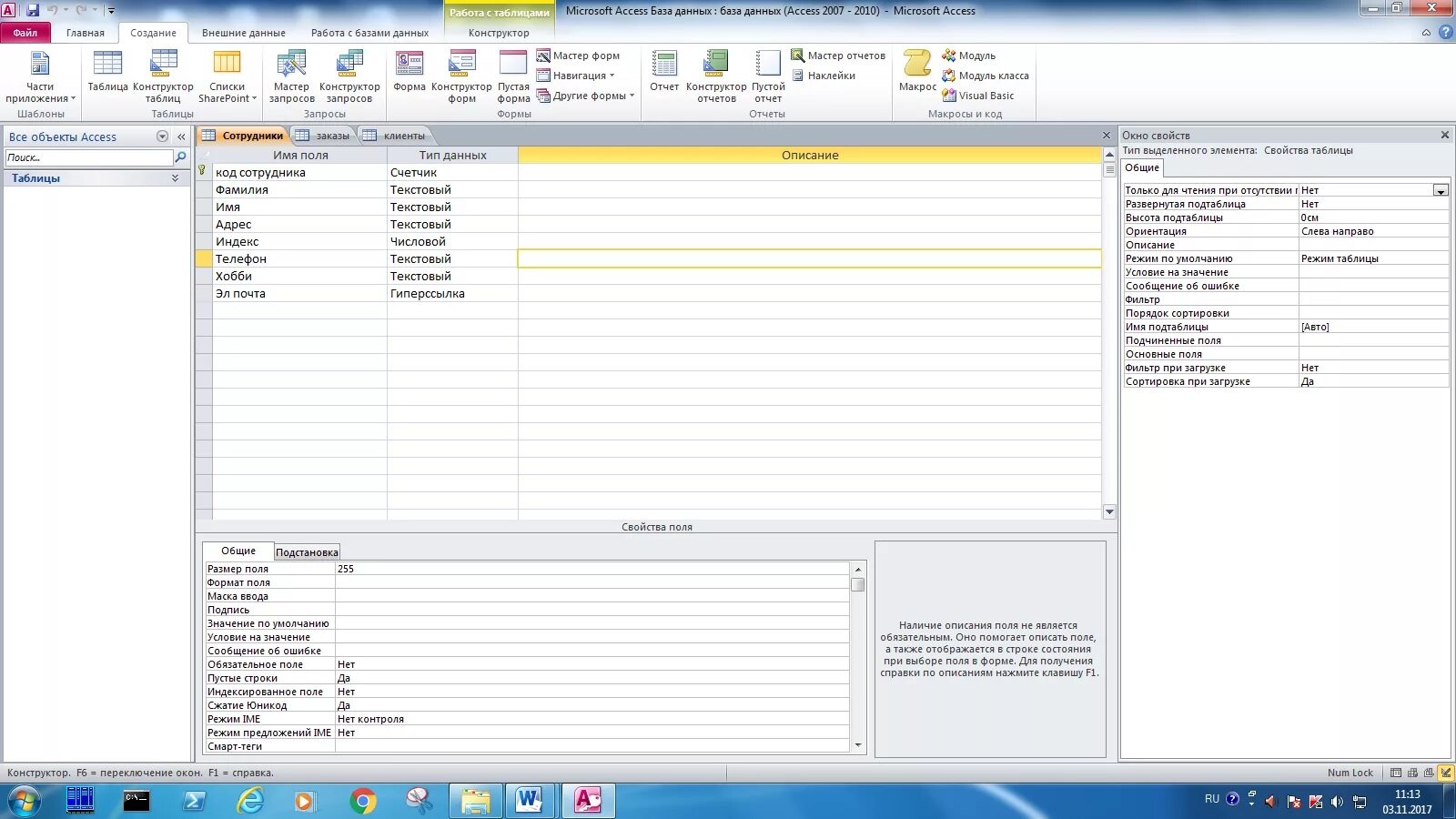1456x819 pixels.
Task: Switch to клиенты table tab
Action: 395,136
